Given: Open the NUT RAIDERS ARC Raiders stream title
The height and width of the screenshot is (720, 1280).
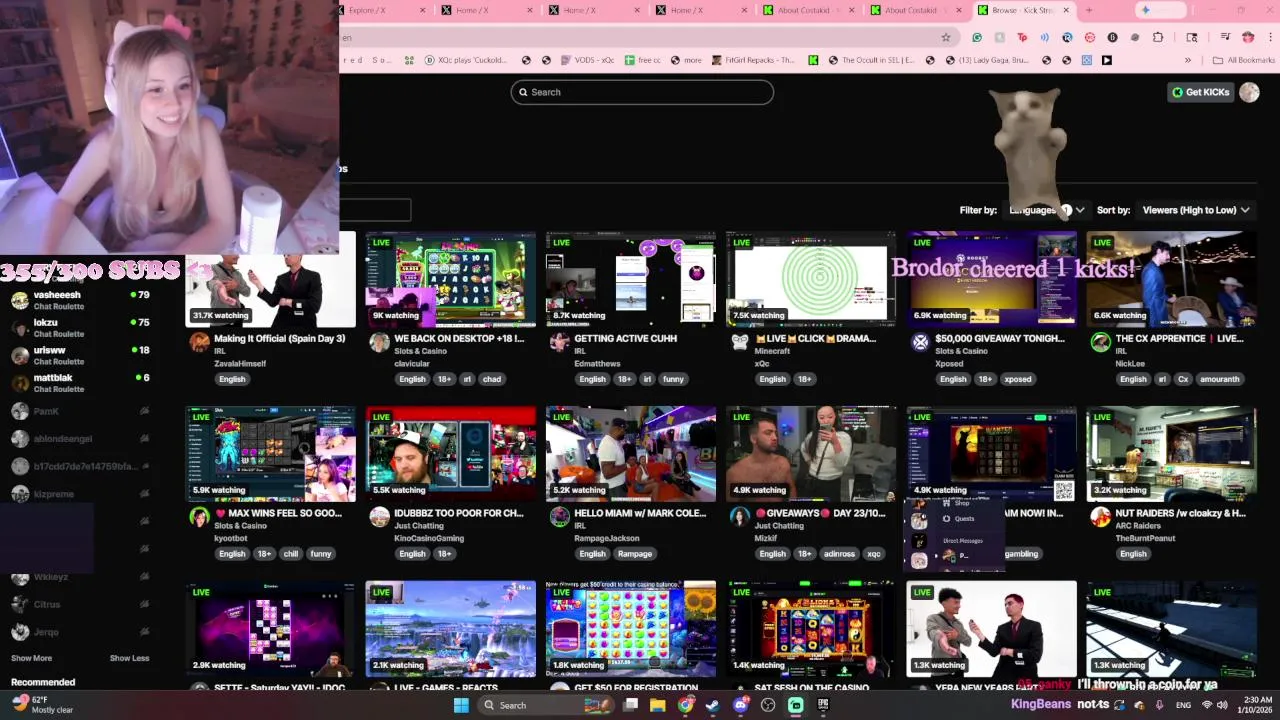Looking at the screenshot, I should [x=1180, y=513].
